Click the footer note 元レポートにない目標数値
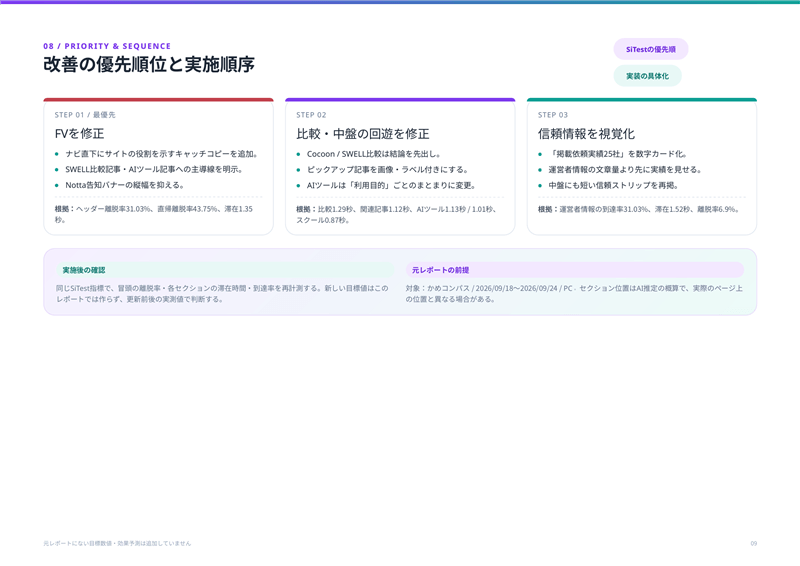This screenshot has height=566, width=800. click(x=117, y=544)
